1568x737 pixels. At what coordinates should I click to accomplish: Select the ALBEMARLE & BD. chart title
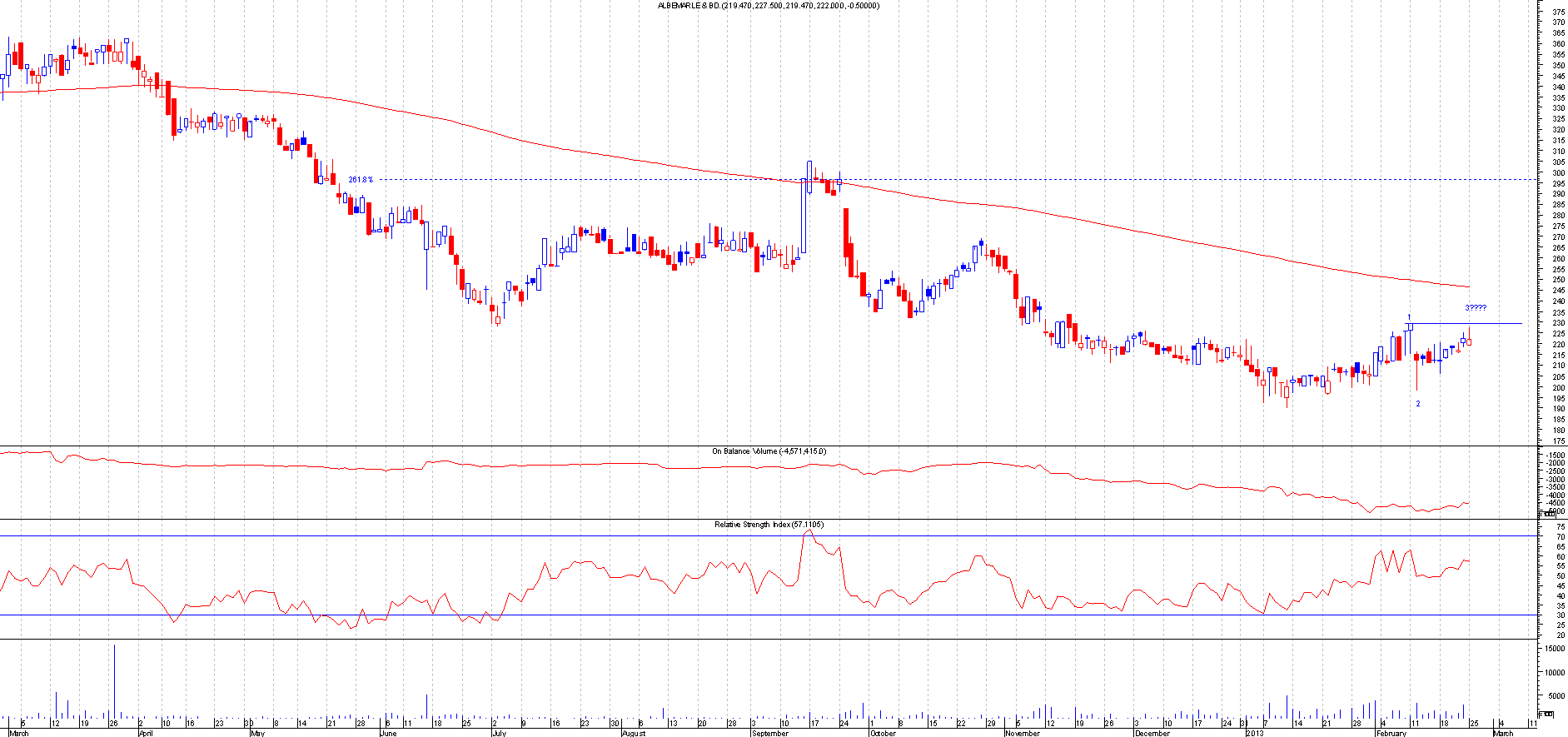(x=768, y=6)
